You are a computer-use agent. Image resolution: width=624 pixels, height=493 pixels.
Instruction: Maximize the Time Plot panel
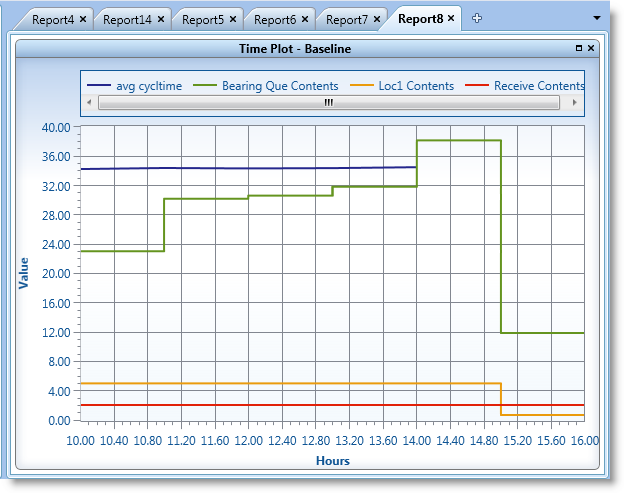tap(579, 48)
